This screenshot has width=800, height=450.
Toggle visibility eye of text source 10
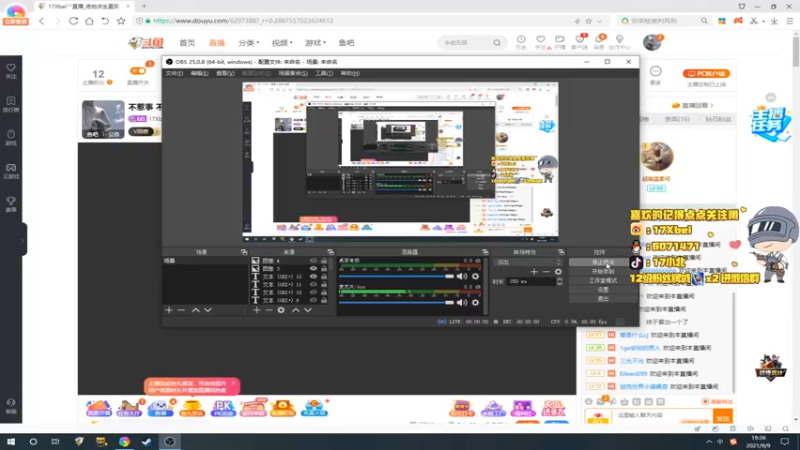(x=313, y=292)
